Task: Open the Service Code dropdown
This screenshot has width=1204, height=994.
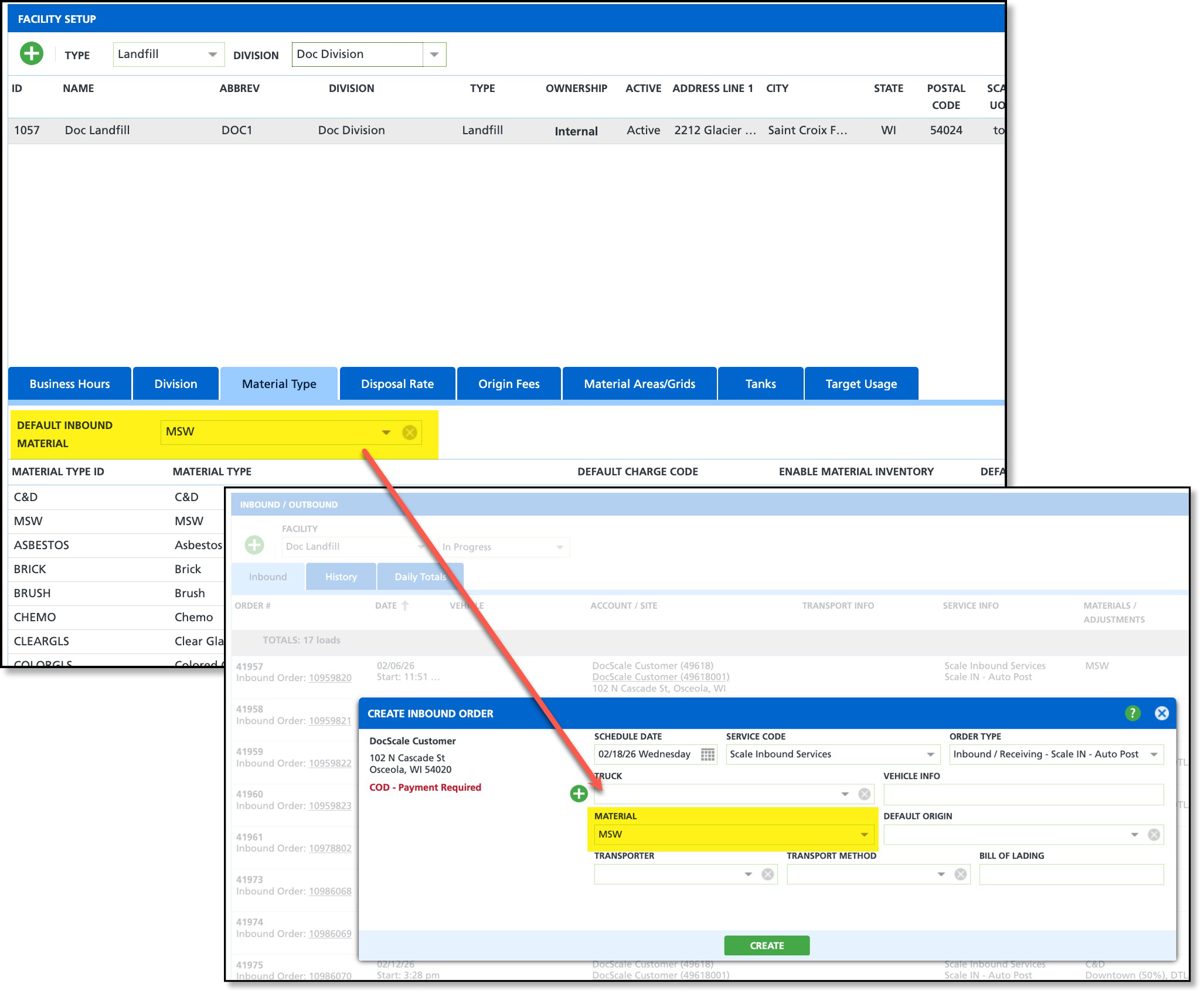Action: pyautogui.click(x=930, y=754)
